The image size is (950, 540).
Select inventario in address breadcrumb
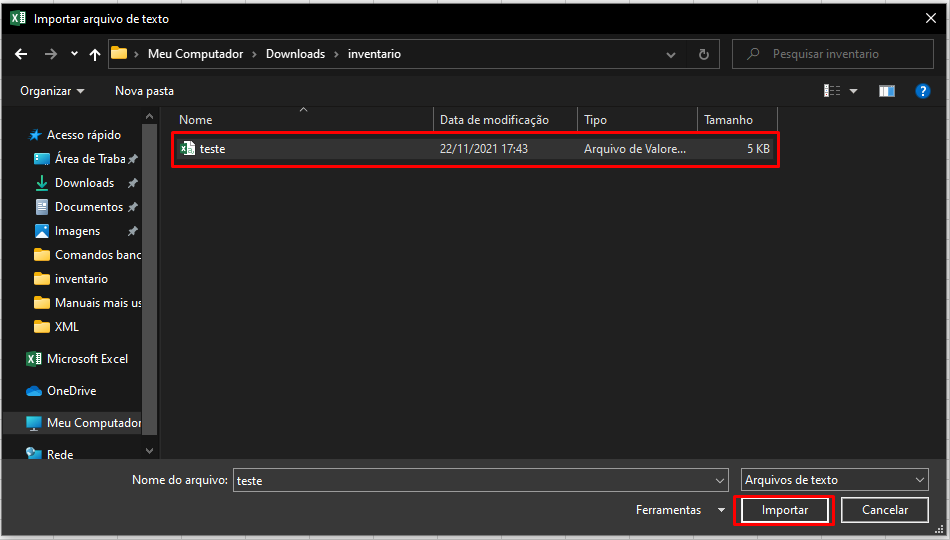coord(374,54)
